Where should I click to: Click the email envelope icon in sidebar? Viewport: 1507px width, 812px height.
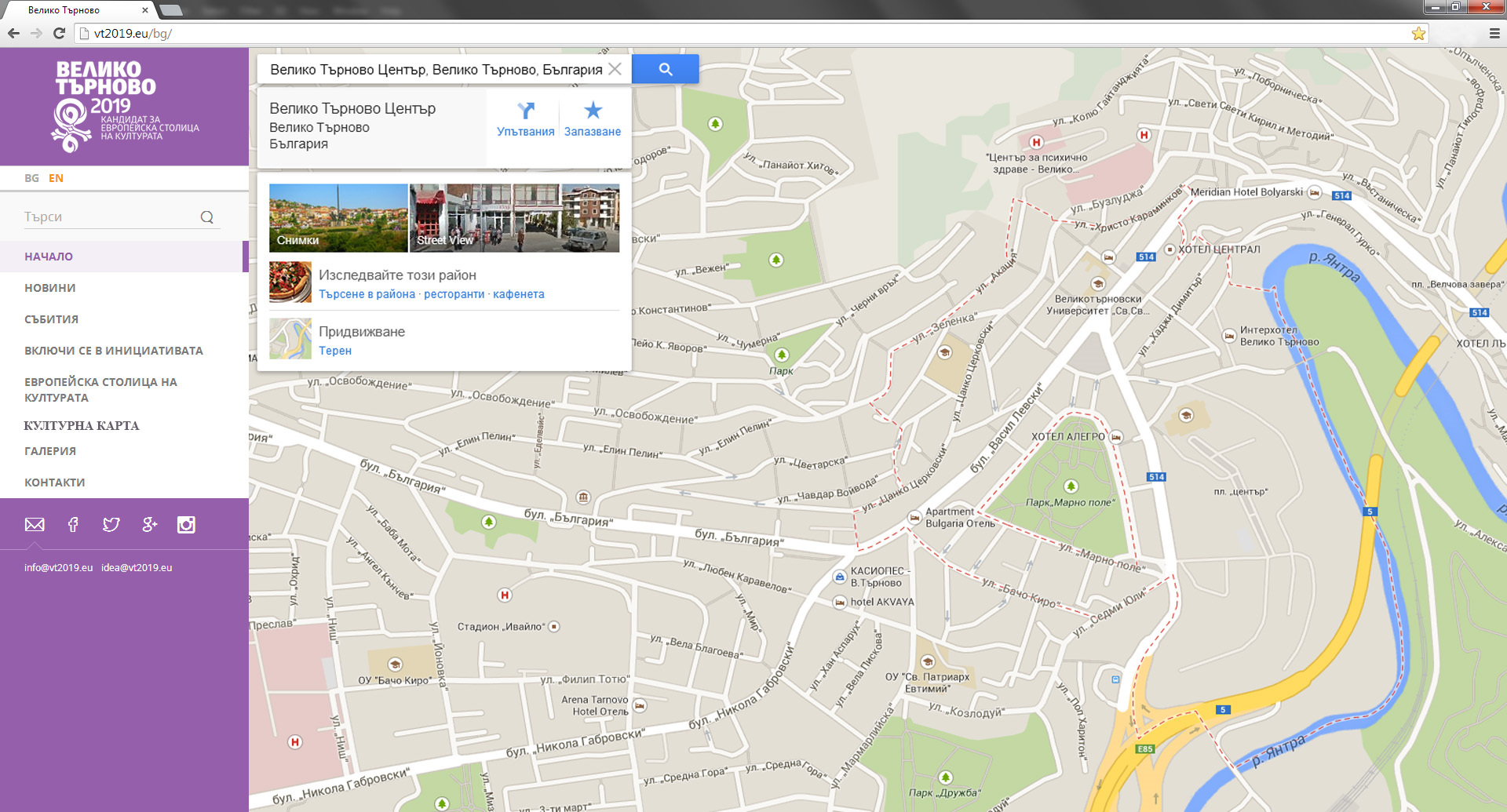pos(35,525)
